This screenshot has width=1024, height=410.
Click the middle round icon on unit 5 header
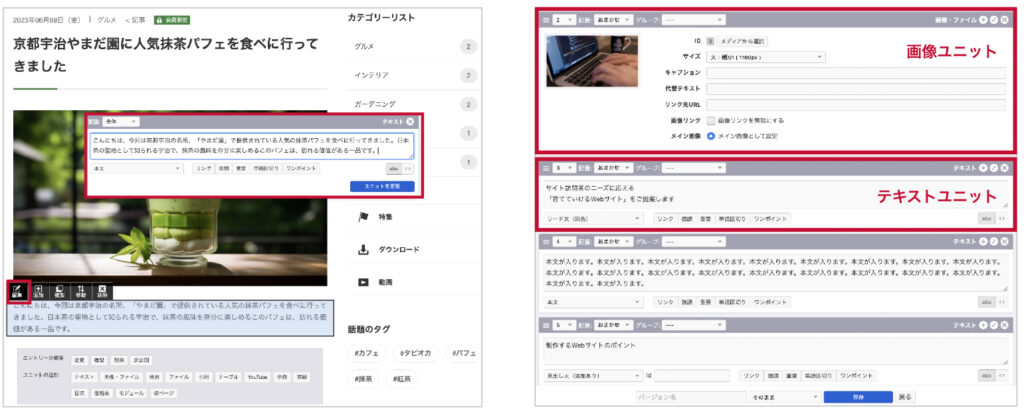pos(993,324)
